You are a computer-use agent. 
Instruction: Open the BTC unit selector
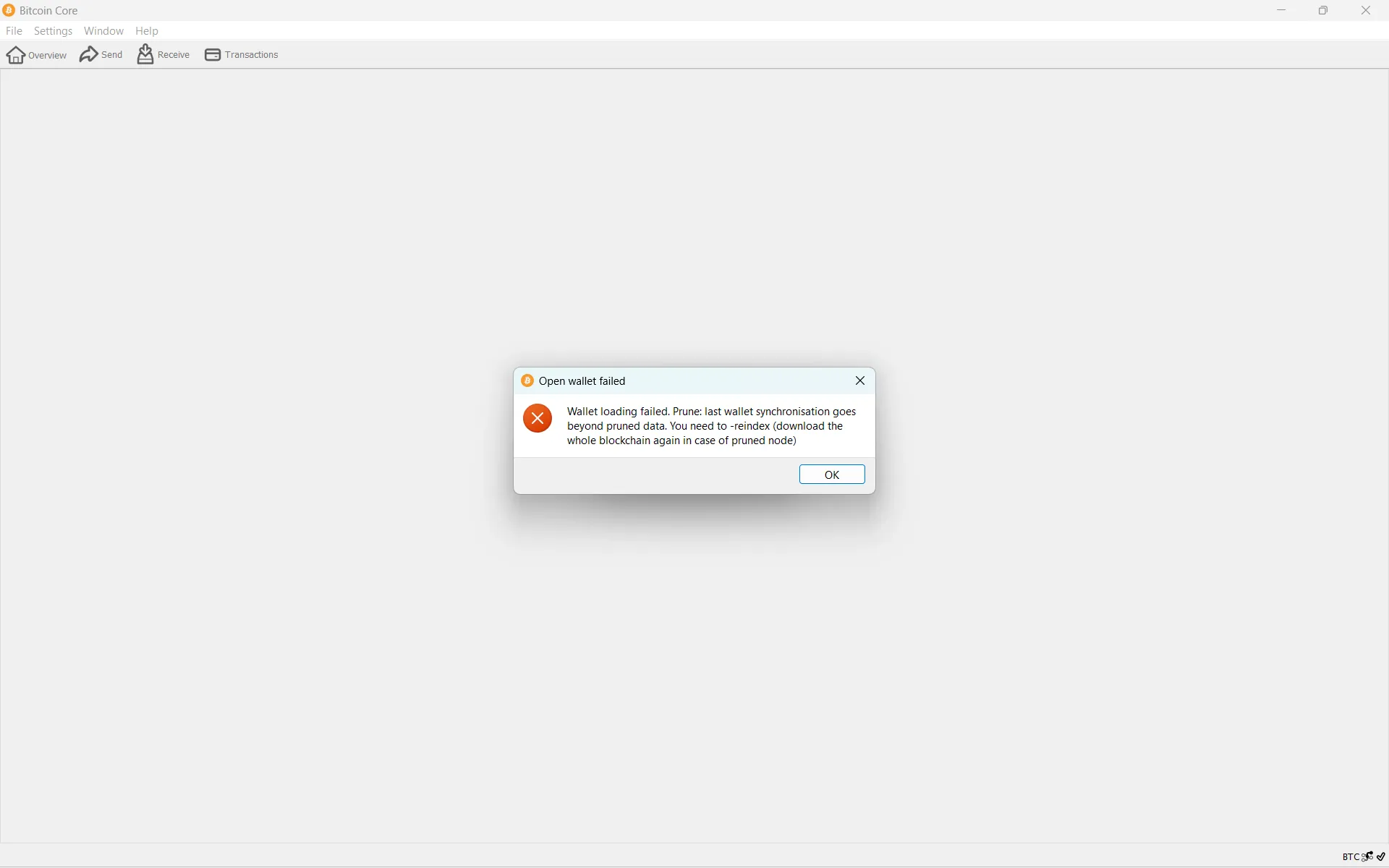(x=1351, y=857)
